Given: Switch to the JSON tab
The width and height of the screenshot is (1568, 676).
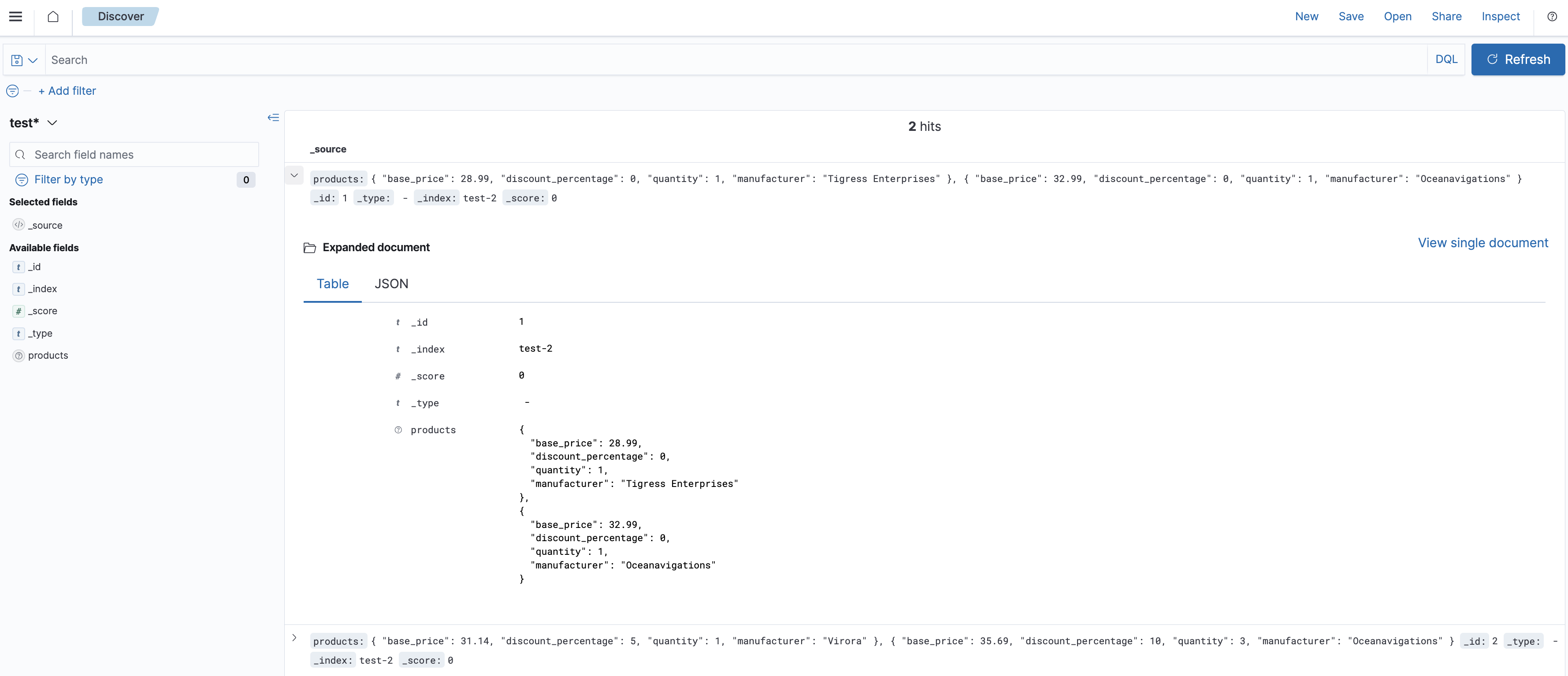Looking at the screenshot, I should click(x=391, y=284).
